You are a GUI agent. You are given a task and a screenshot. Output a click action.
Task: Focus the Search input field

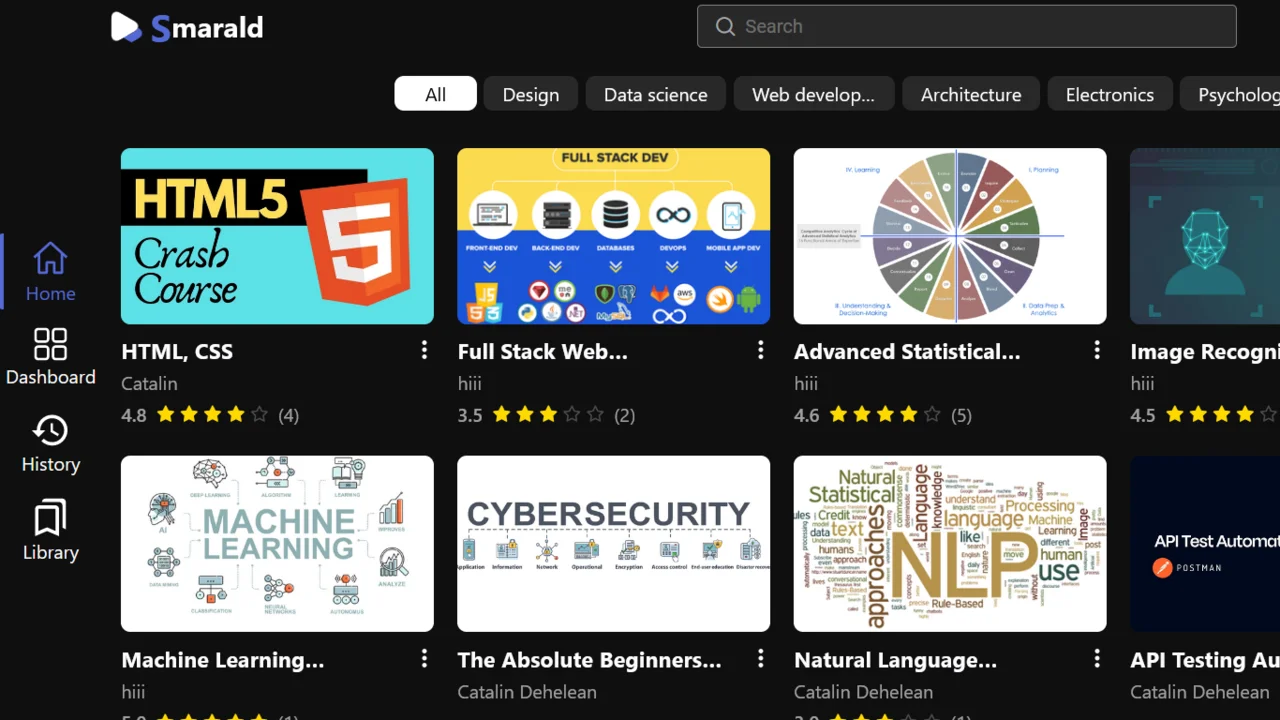pyautogui.click(x=967, y=27)
